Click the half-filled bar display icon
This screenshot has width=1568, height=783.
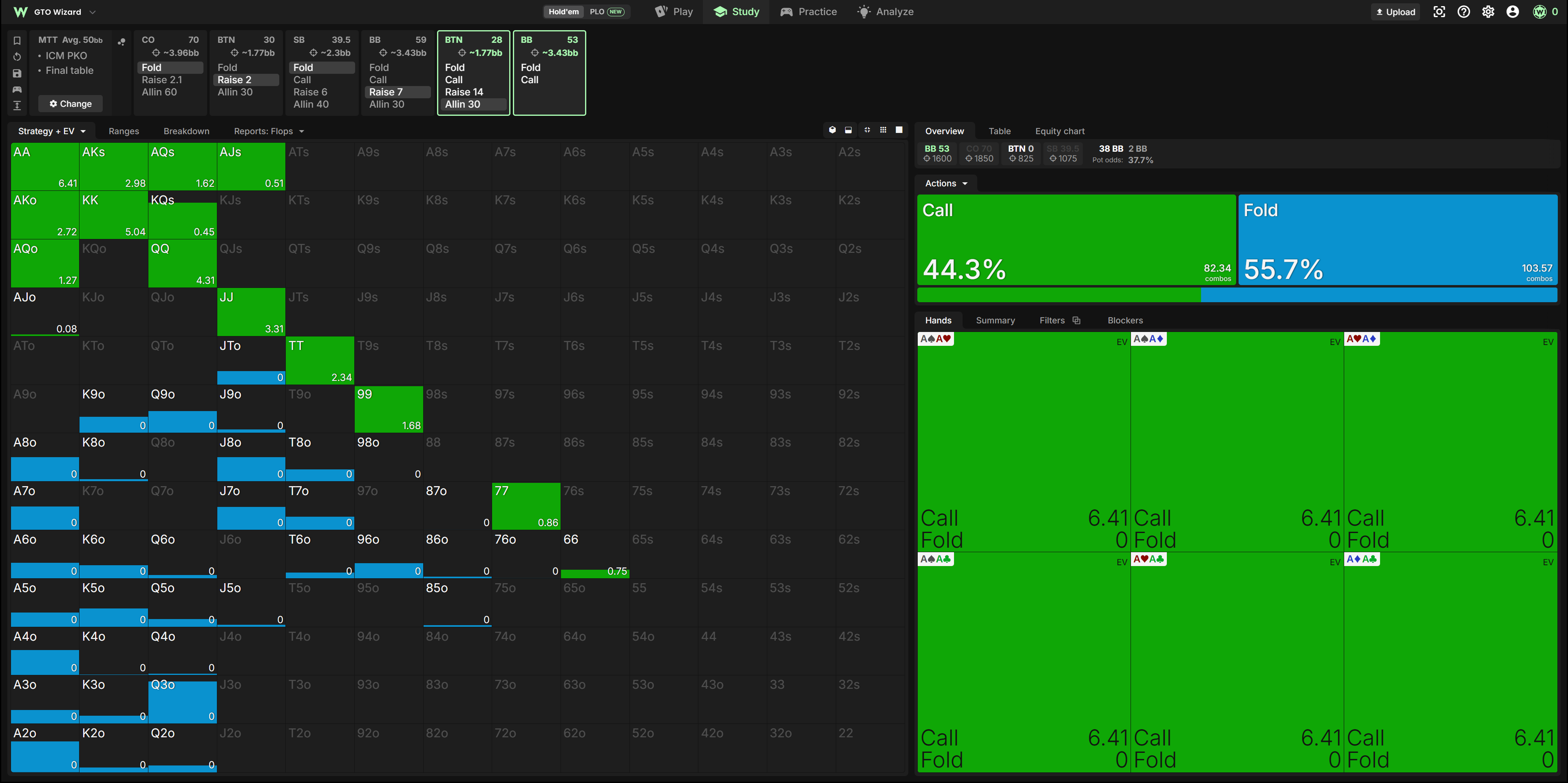coord(848,130)
